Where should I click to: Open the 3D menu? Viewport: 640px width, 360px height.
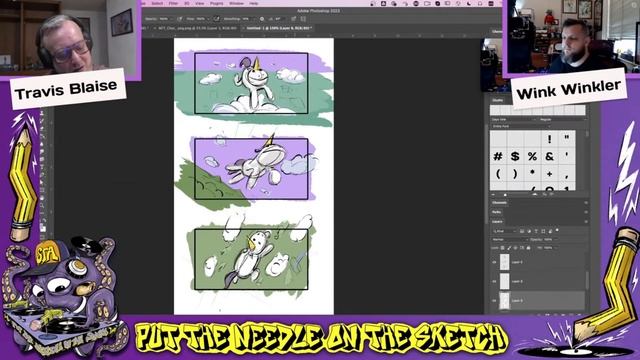click(187, 3)
